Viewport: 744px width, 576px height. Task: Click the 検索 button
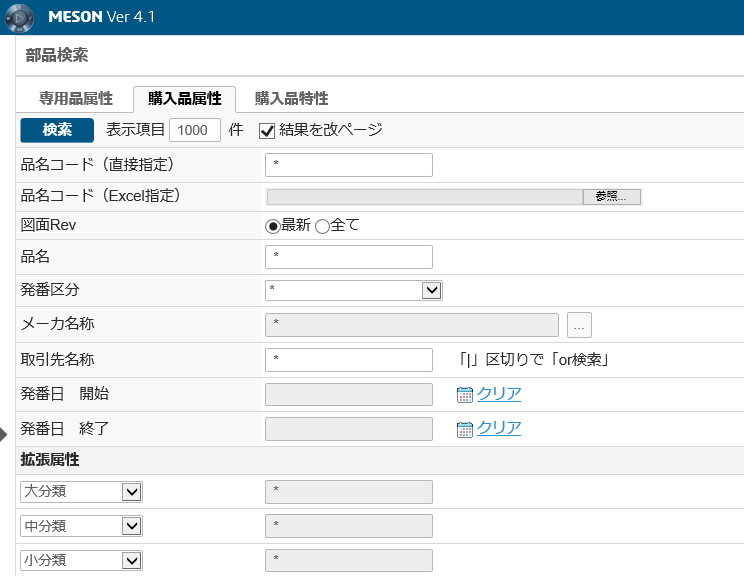click(57, 130)
